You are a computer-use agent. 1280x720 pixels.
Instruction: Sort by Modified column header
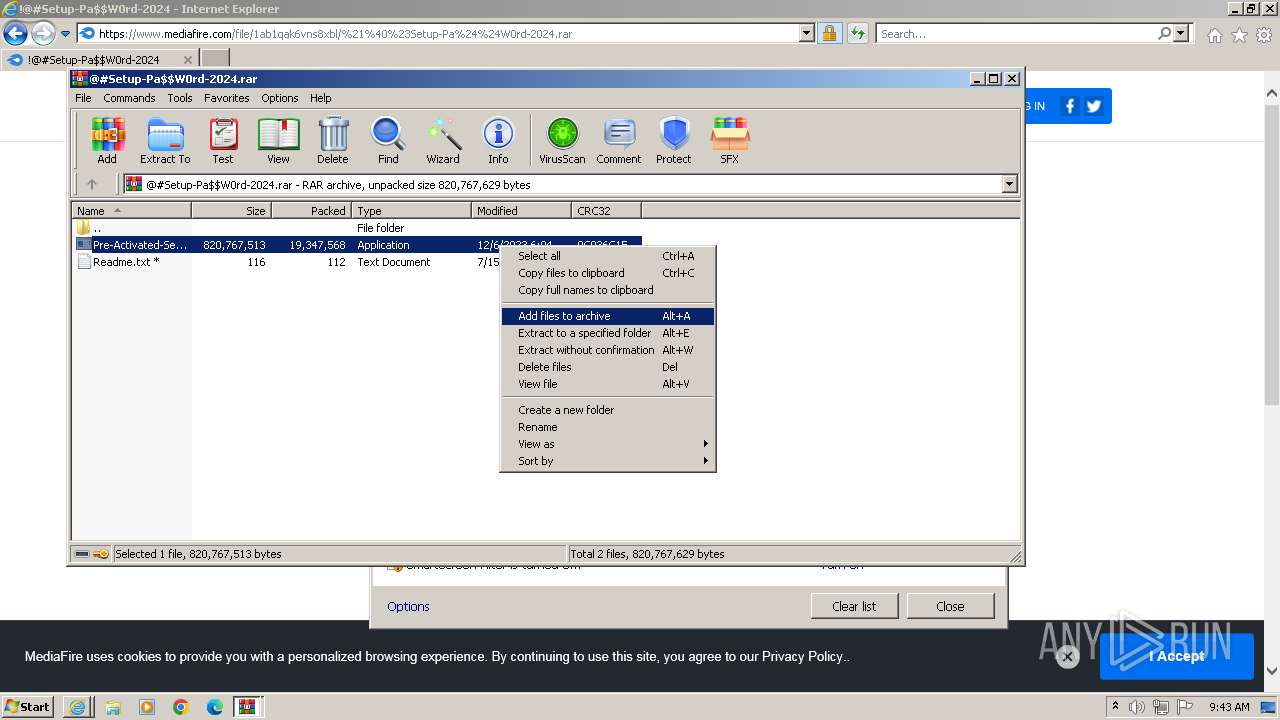tap(521, 210)
